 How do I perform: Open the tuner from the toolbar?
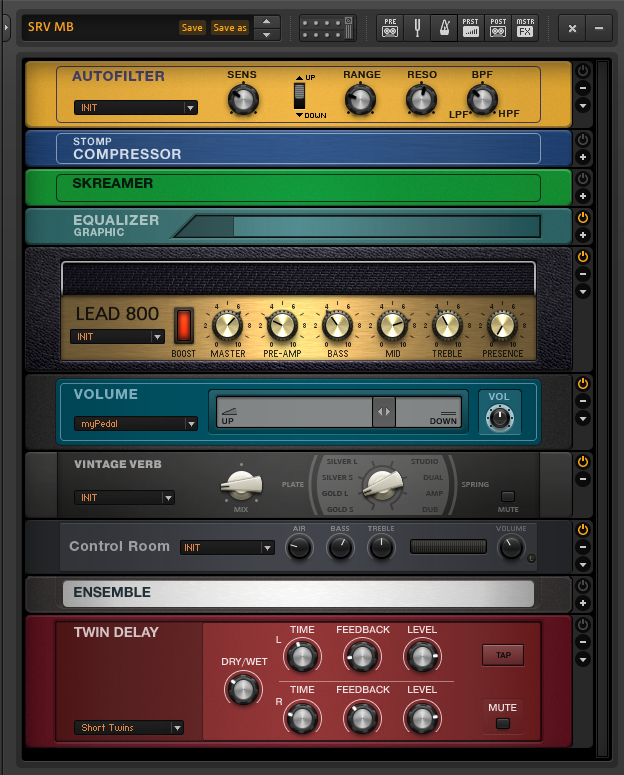[x=417, y=28]
